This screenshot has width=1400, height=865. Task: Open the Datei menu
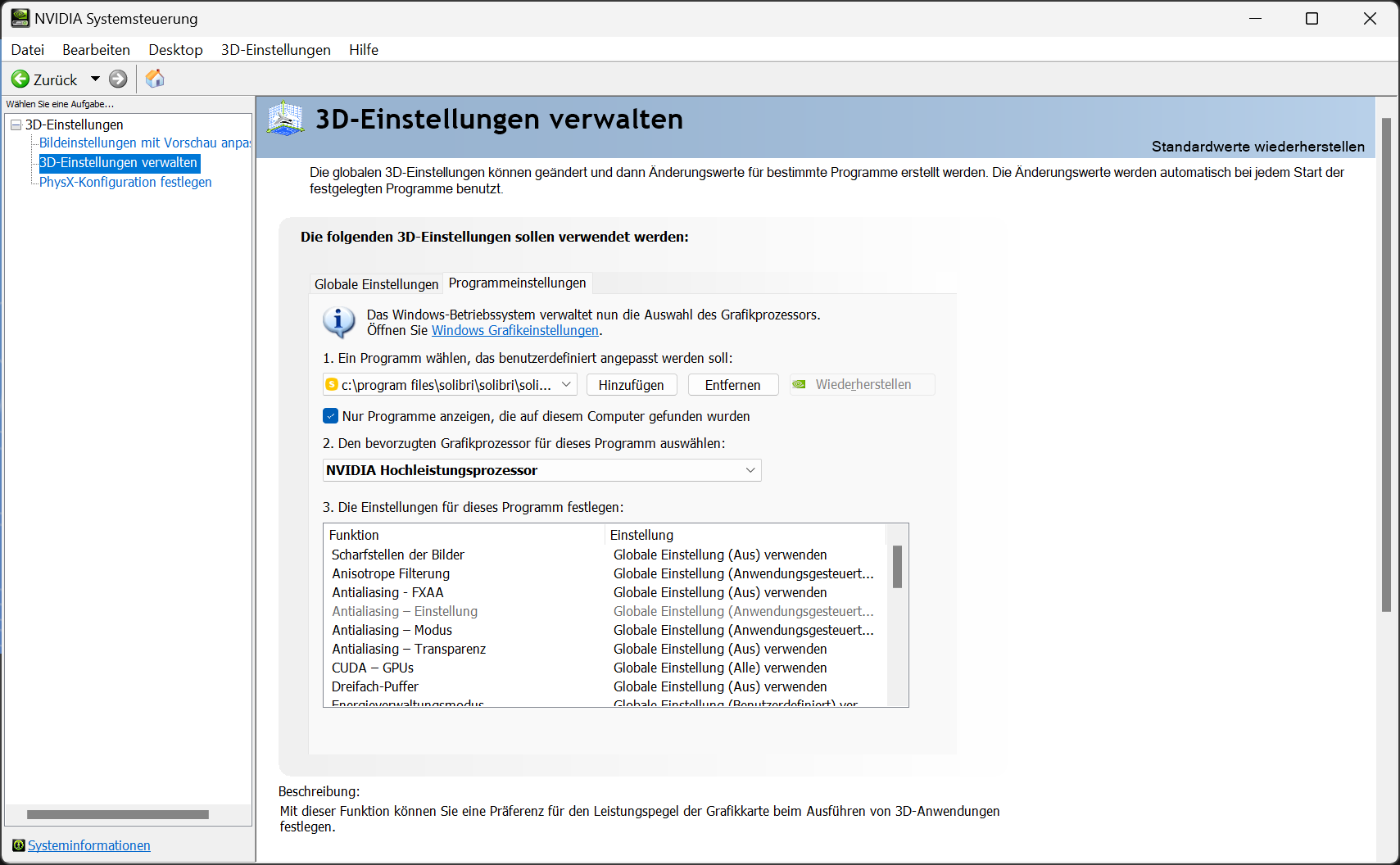point(28,50)
